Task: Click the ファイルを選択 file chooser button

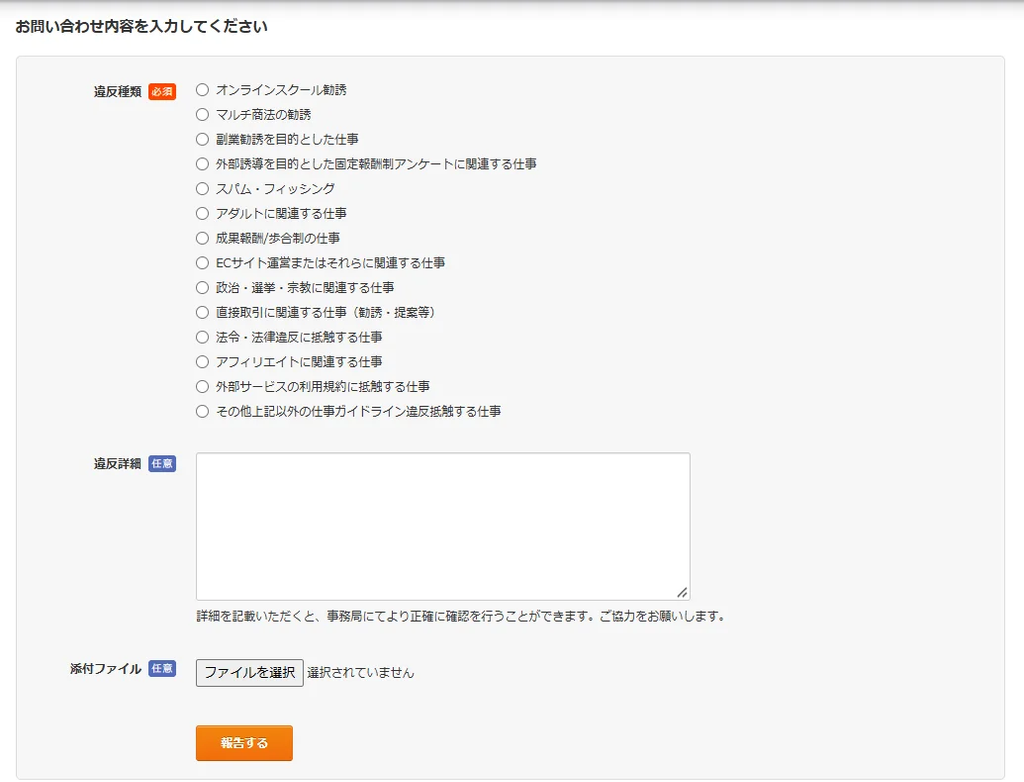Action: [x=249, y=672]
